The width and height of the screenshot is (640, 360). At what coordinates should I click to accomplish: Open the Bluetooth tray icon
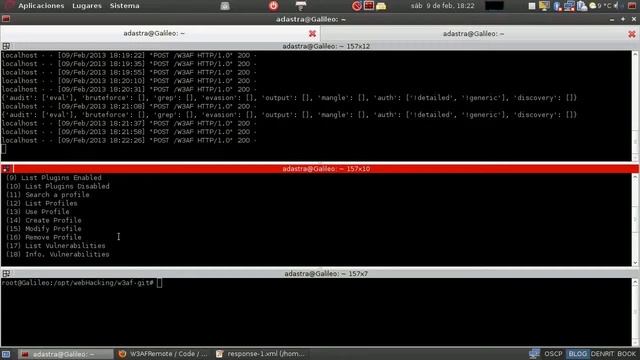[557, 6]
